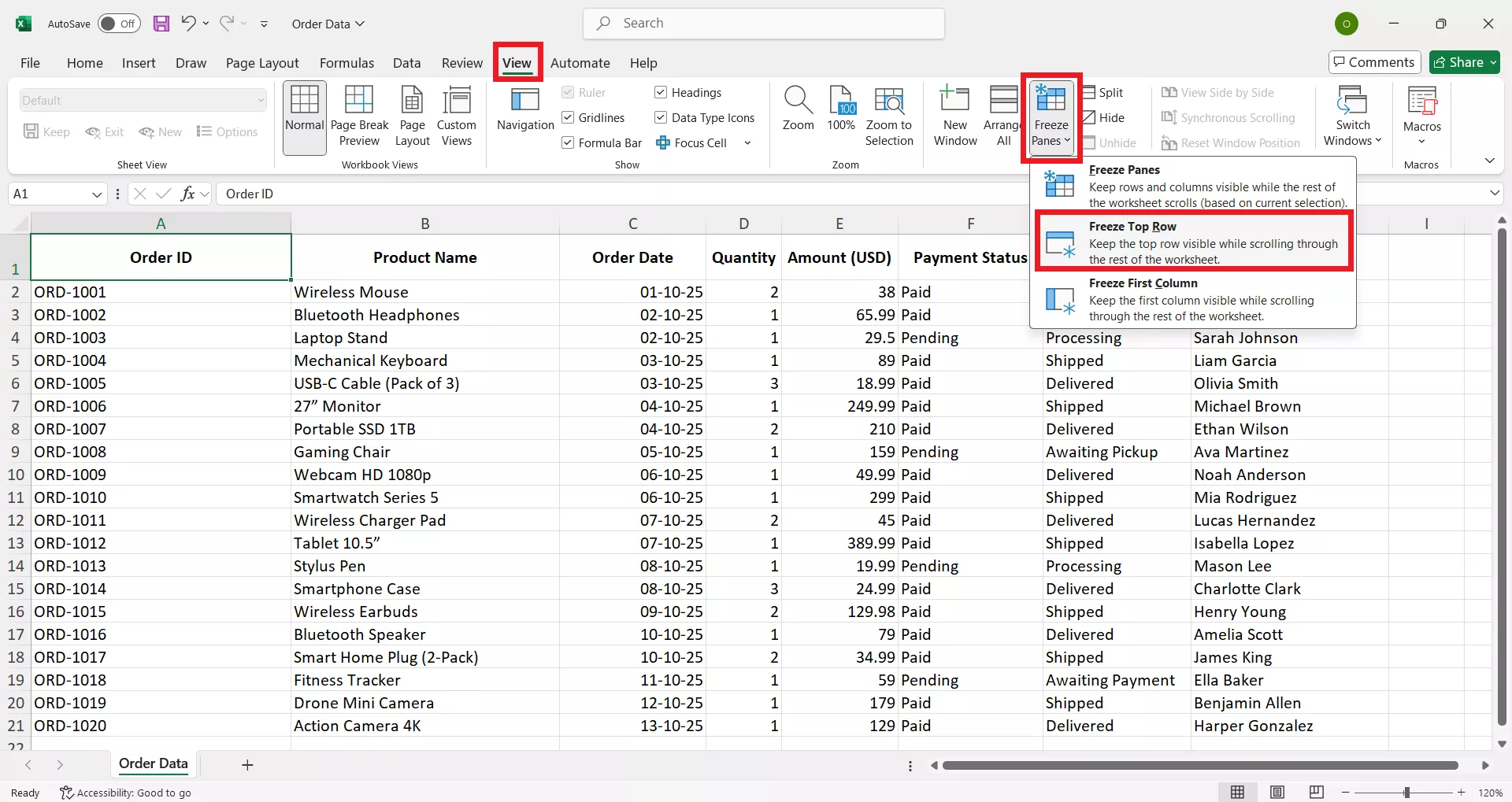Click the Save icon in title bar

pyautogui.click(x=161, y=24)
